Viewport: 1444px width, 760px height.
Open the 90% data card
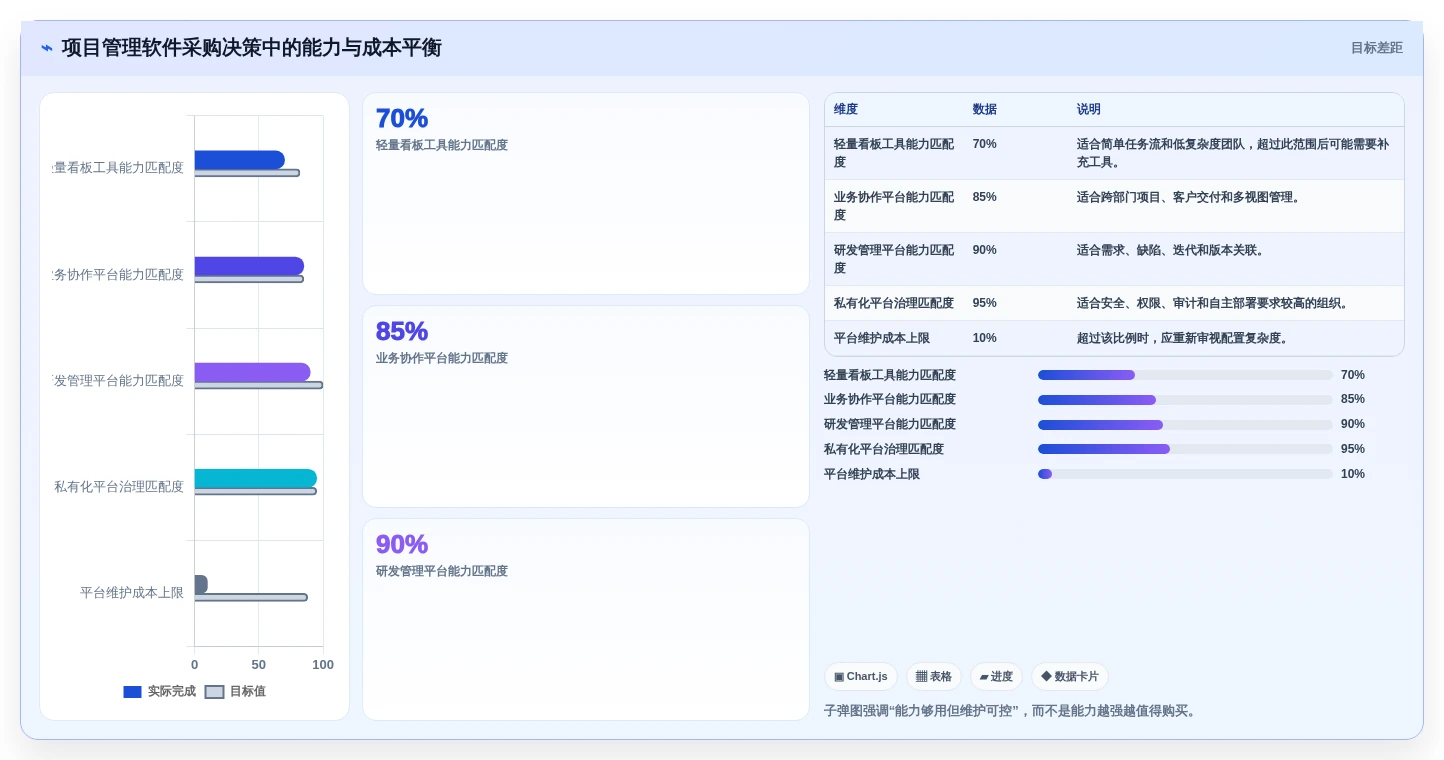[x=585, y=620]
